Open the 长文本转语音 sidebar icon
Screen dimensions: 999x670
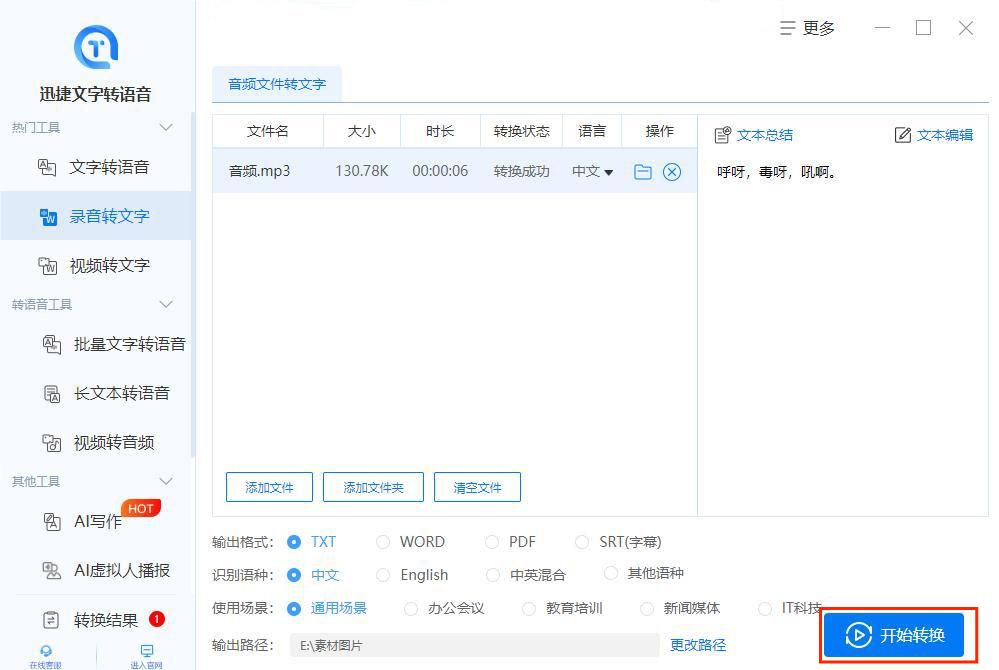point(52,394)
